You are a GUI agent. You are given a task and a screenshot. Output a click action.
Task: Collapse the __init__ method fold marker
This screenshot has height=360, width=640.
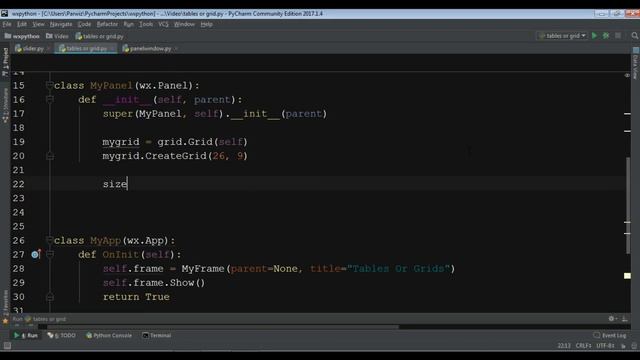click(x=50, y=99)
